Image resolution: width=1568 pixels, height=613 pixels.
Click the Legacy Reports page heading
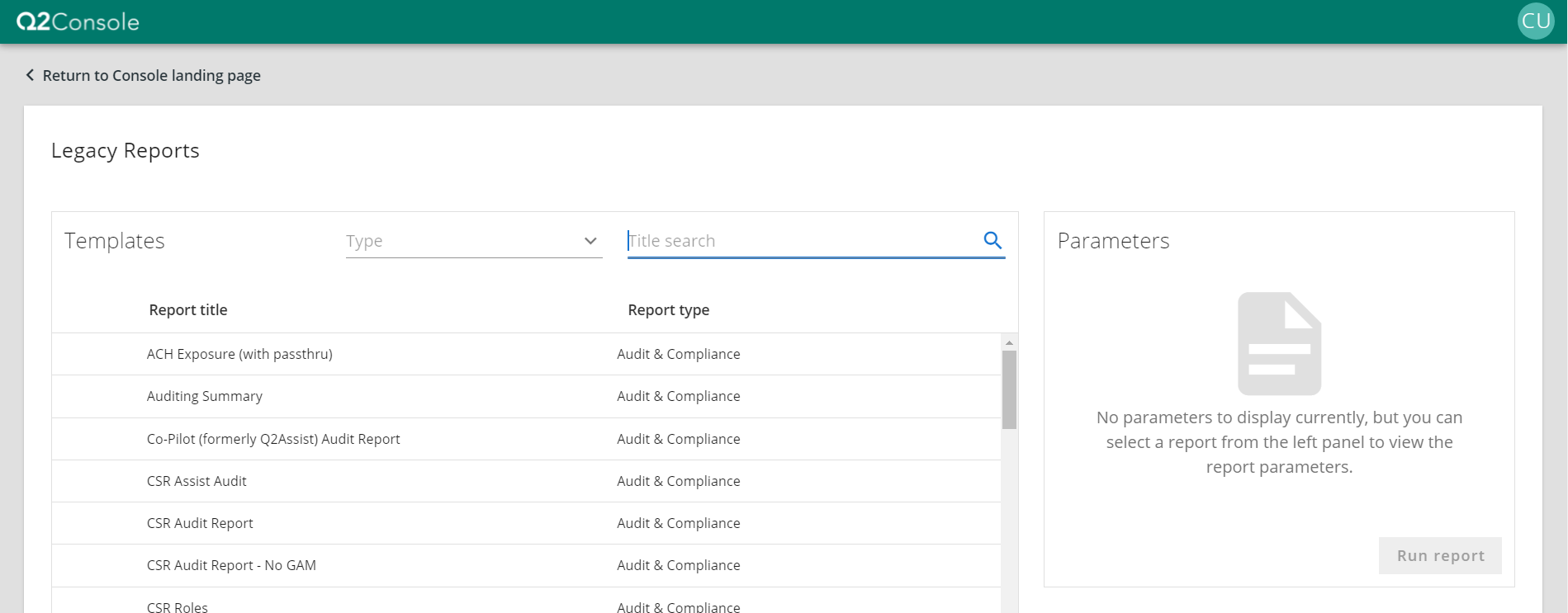click(126, 150)
